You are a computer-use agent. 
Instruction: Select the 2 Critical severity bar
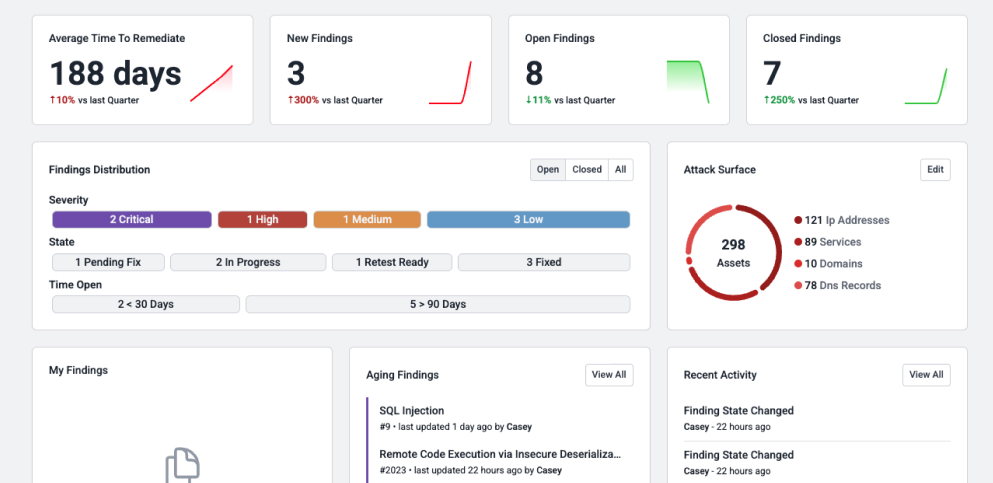point(132,220)
